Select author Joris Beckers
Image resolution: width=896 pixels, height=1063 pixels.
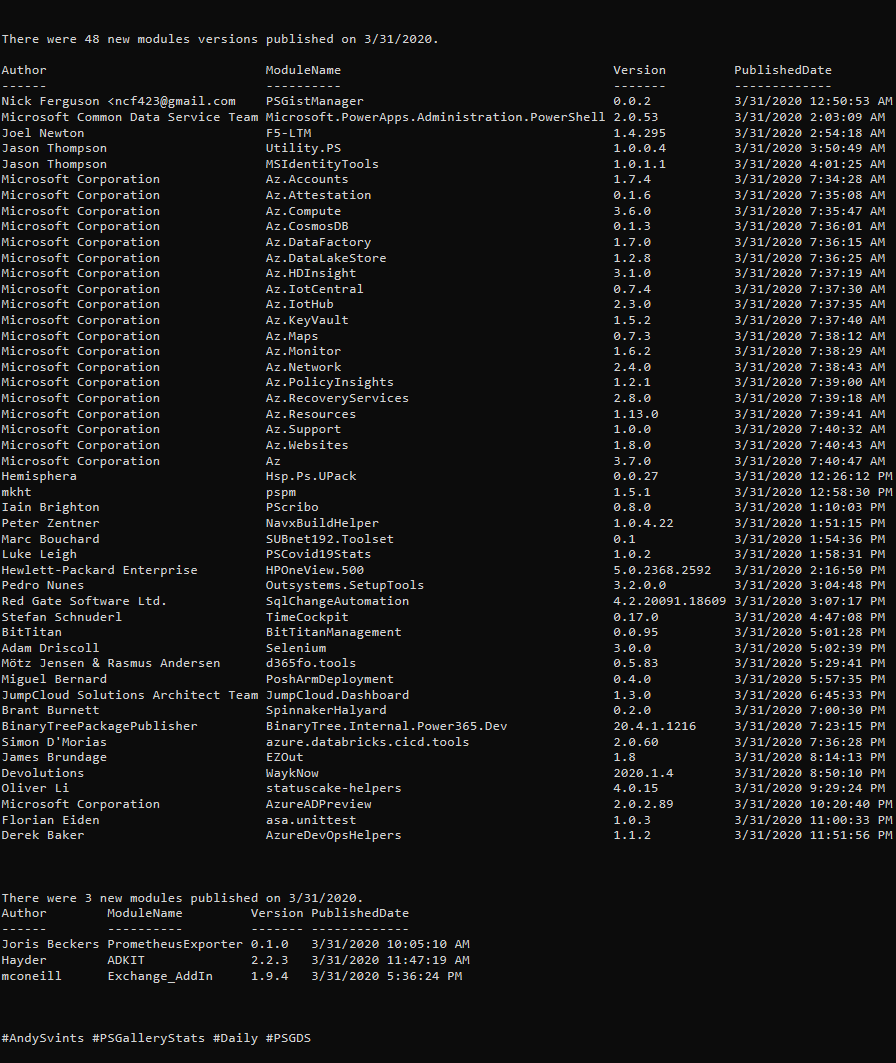[50, 944]
